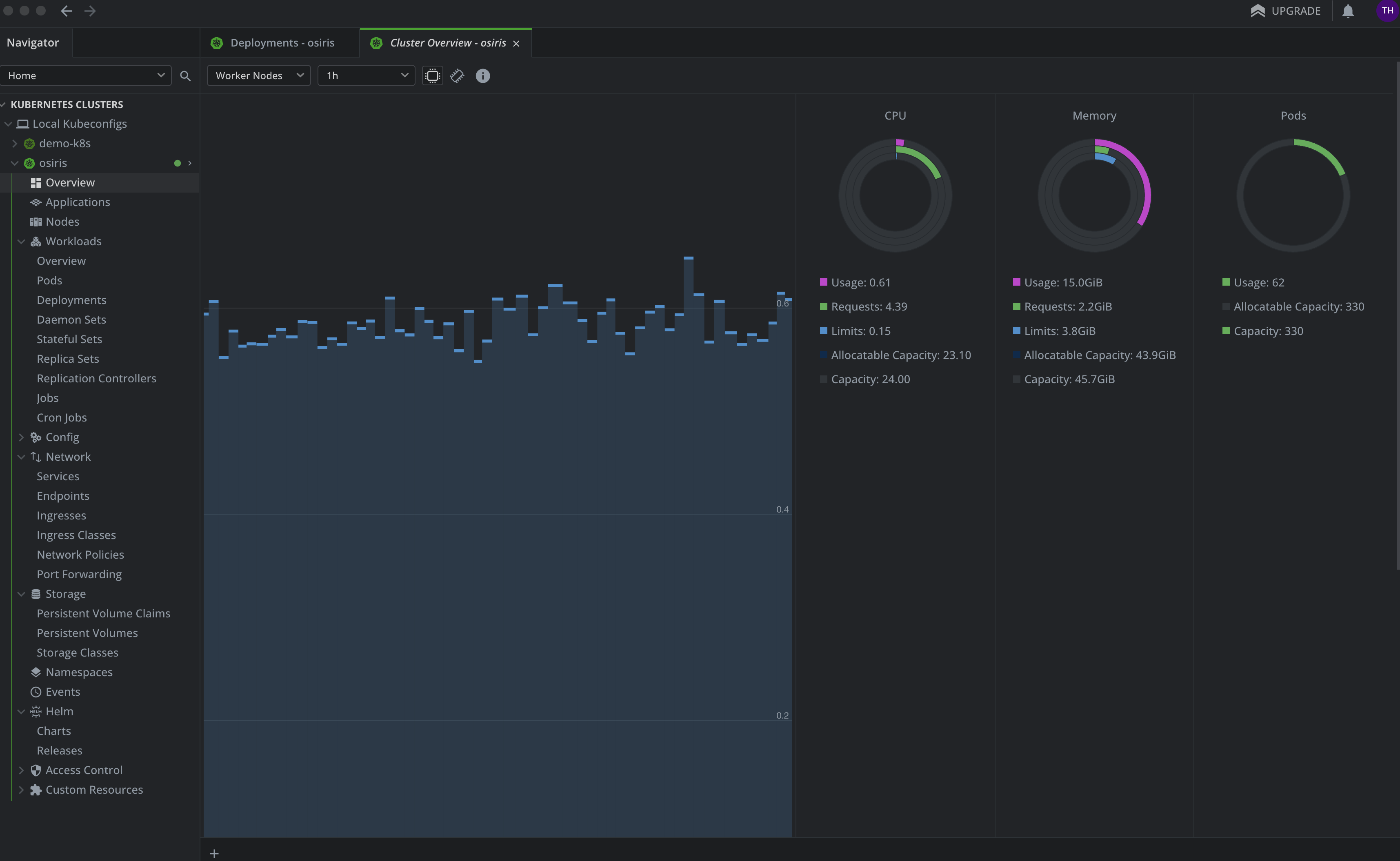
Task: Open the Worker Nodes dropdown
Action: click(258, 75)
